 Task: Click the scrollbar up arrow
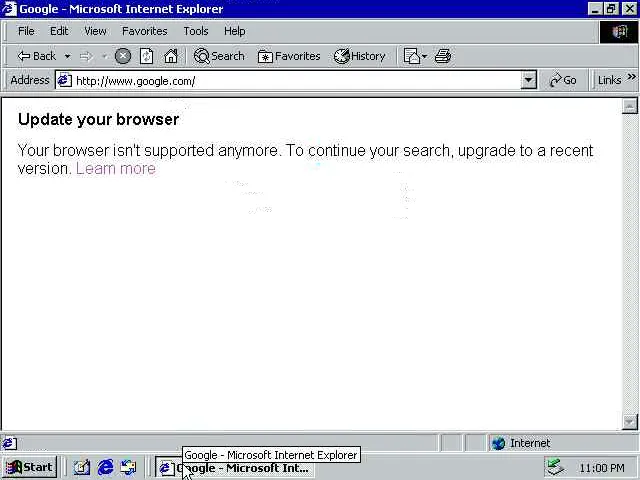tap(629, 106)
